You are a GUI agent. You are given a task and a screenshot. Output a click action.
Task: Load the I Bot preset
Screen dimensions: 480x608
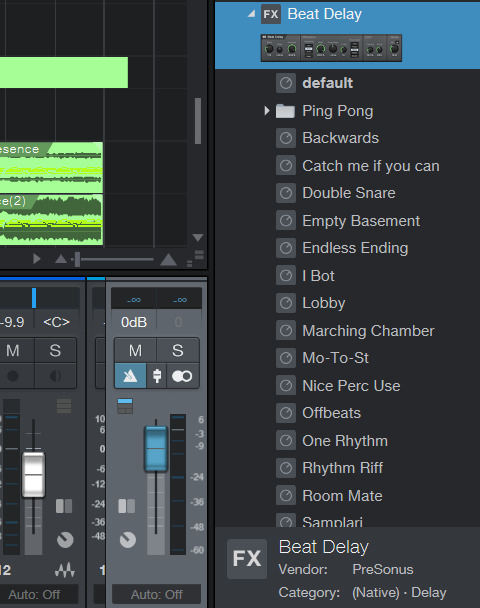pos(318,276)
